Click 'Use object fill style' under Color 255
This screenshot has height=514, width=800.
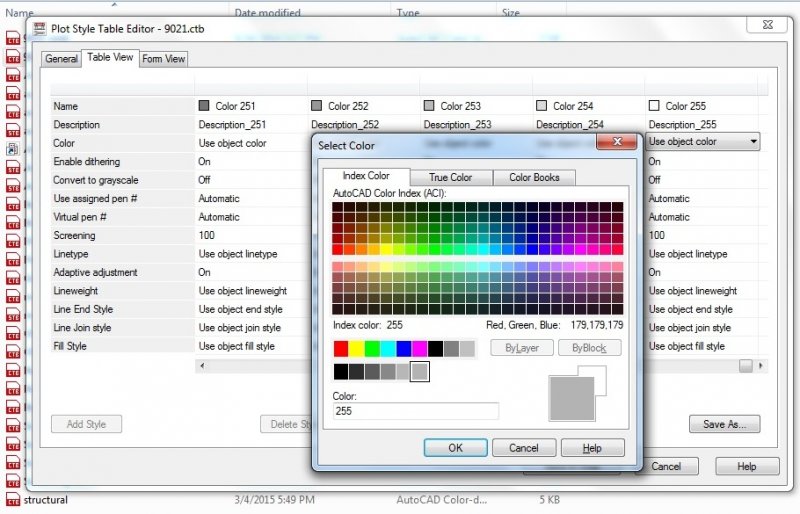pos(687,346)
